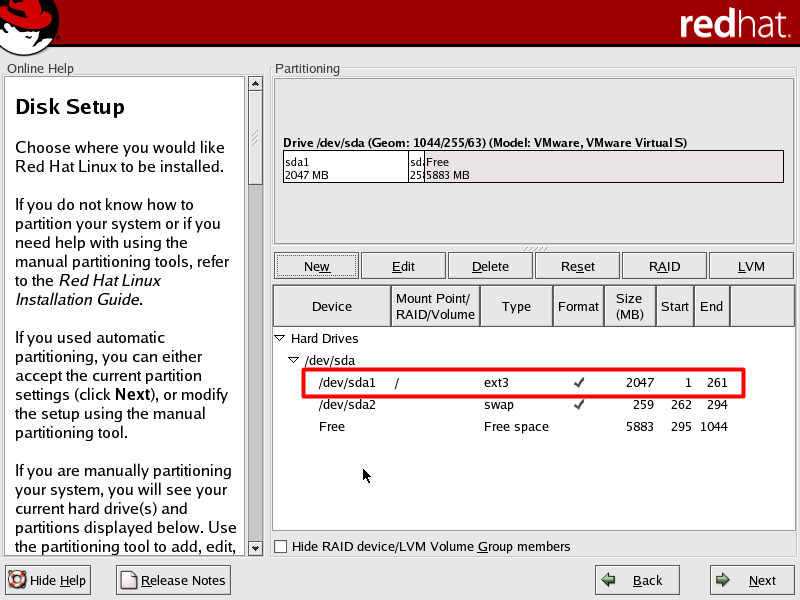The image size is (800, 600).
Task: Click the Hide Help button
Action: 48,580
